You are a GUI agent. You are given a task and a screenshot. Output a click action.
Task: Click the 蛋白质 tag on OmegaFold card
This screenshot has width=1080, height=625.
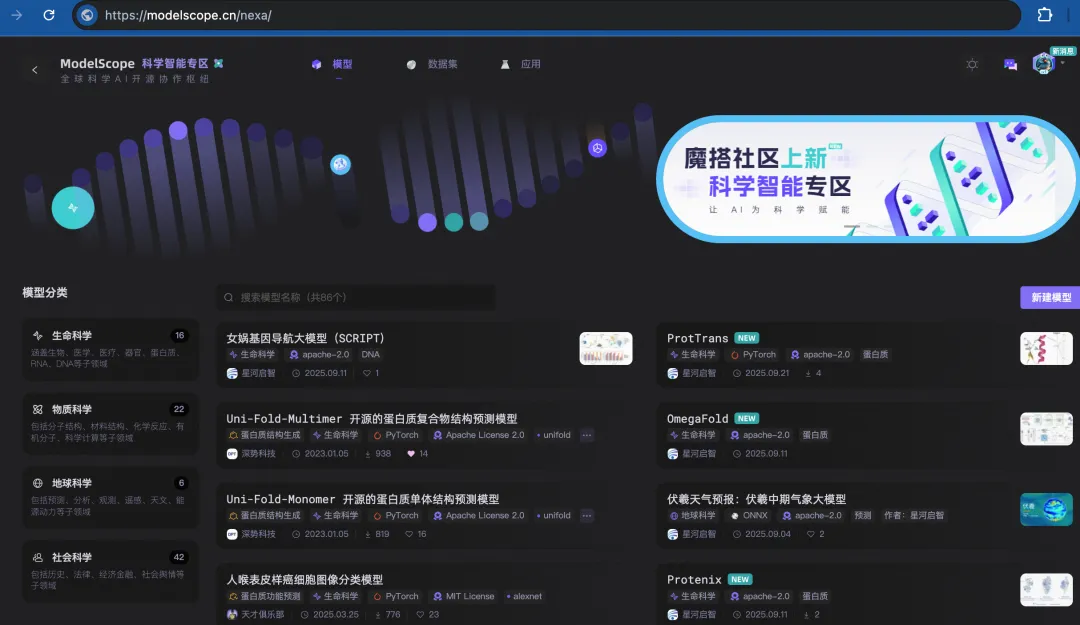click(815, 436)
